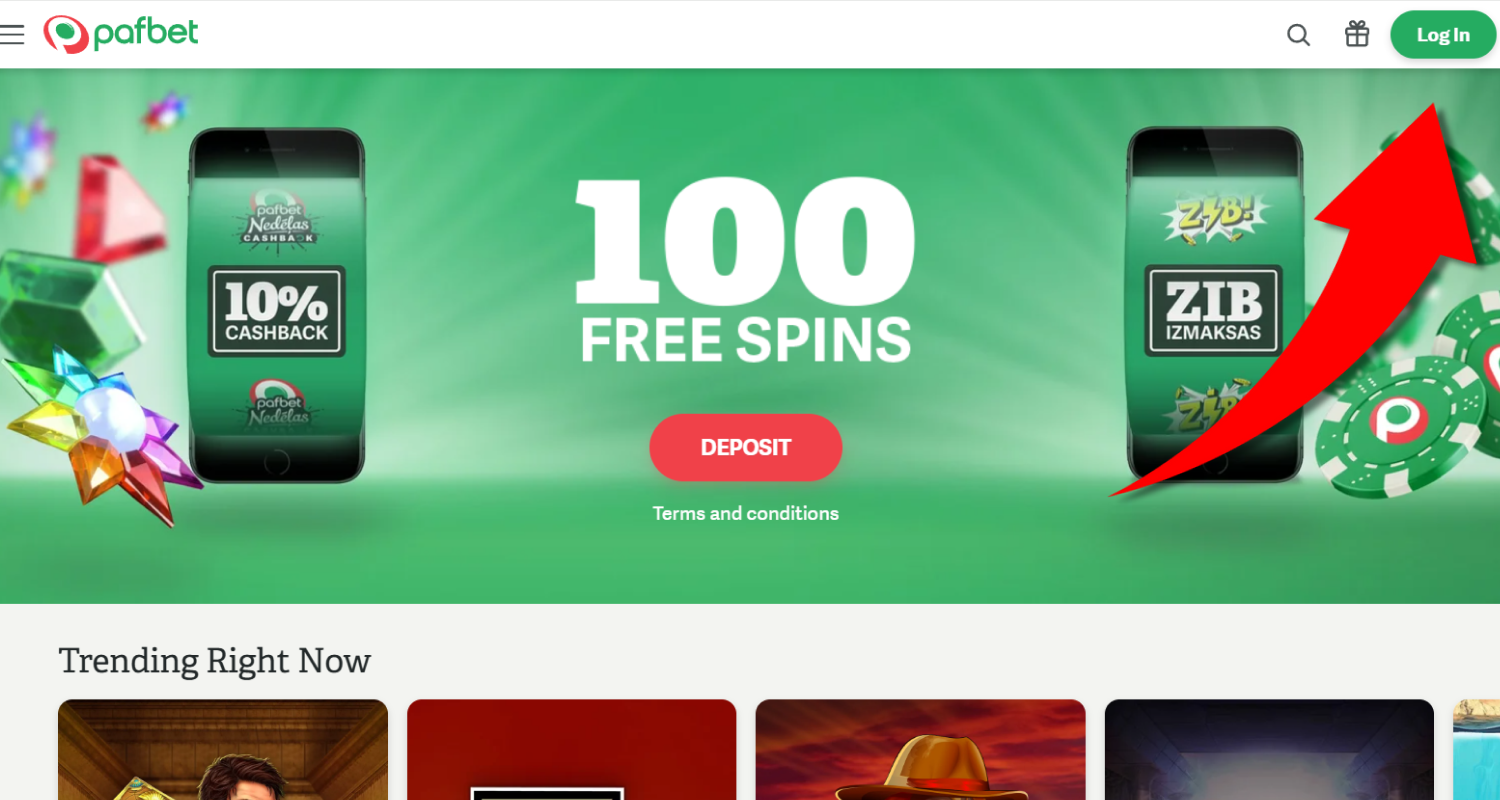This screenshot has height=800, width=1500.
Task: Open the second trending game with red background
Action: [572, 749]
